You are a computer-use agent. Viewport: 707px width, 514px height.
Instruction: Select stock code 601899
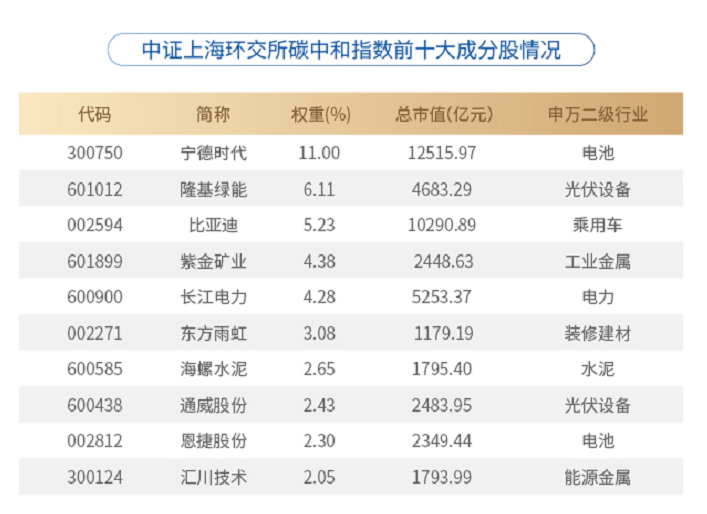[x=95, y=262]
